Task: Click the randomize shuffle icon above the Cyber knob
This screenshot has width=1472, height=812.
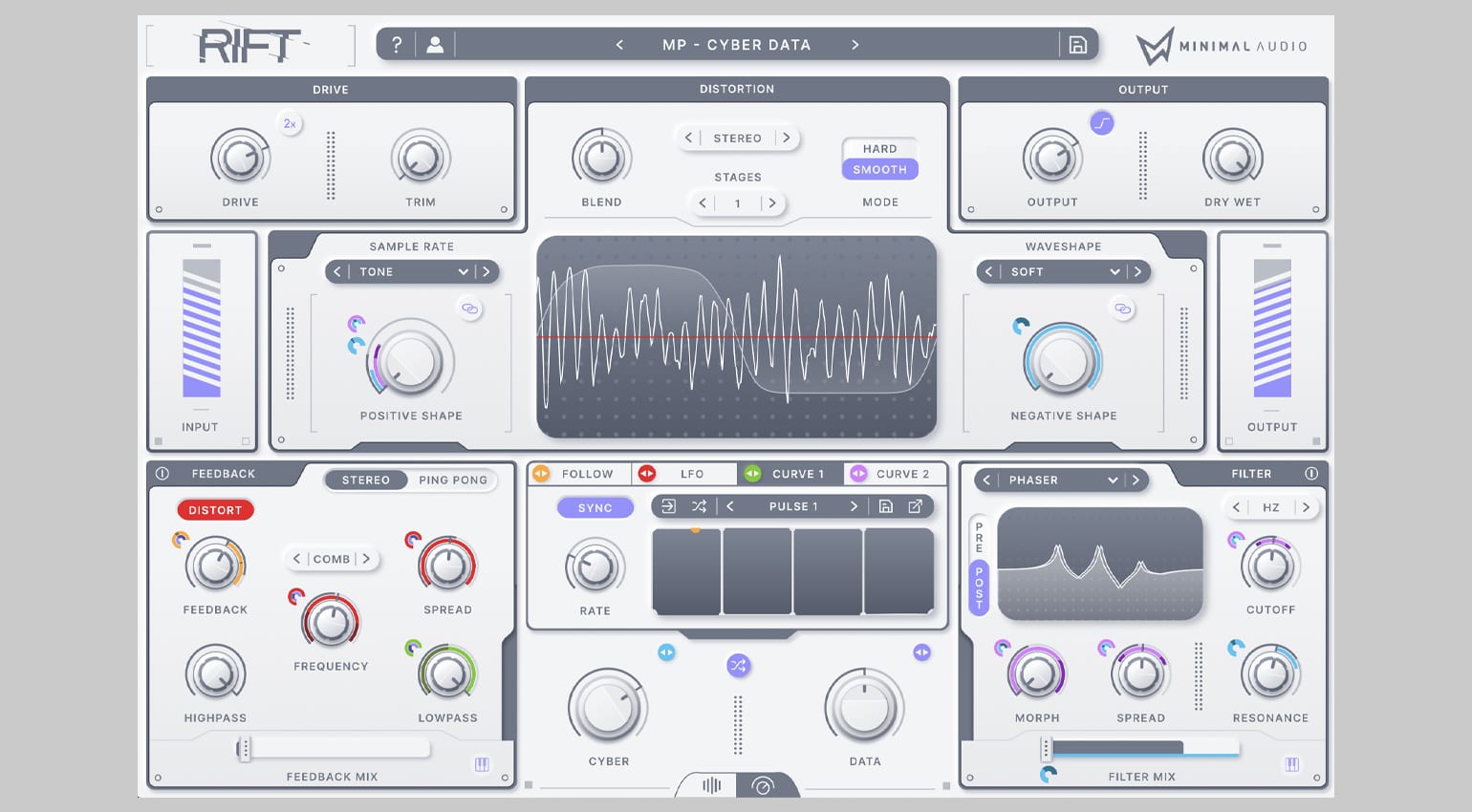Action: click(738, 666)
